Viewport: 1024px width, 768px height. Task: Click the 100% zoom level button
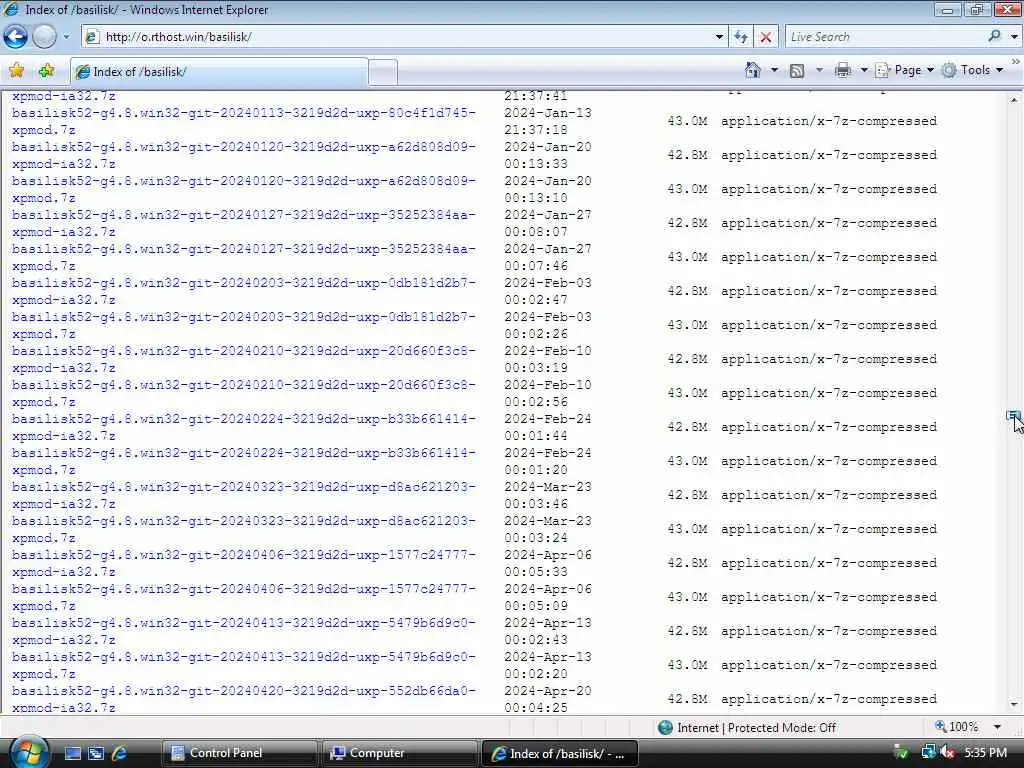(x=957, y=726)
